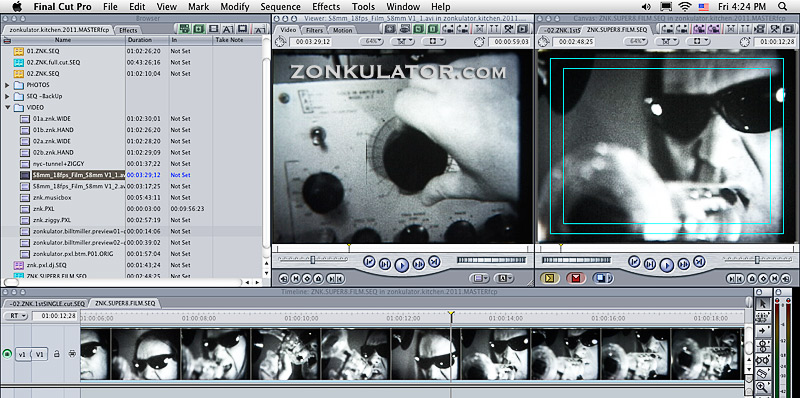Expand the PHOTOS bin
Screen dimensions: 800x398
click(7, 85)
